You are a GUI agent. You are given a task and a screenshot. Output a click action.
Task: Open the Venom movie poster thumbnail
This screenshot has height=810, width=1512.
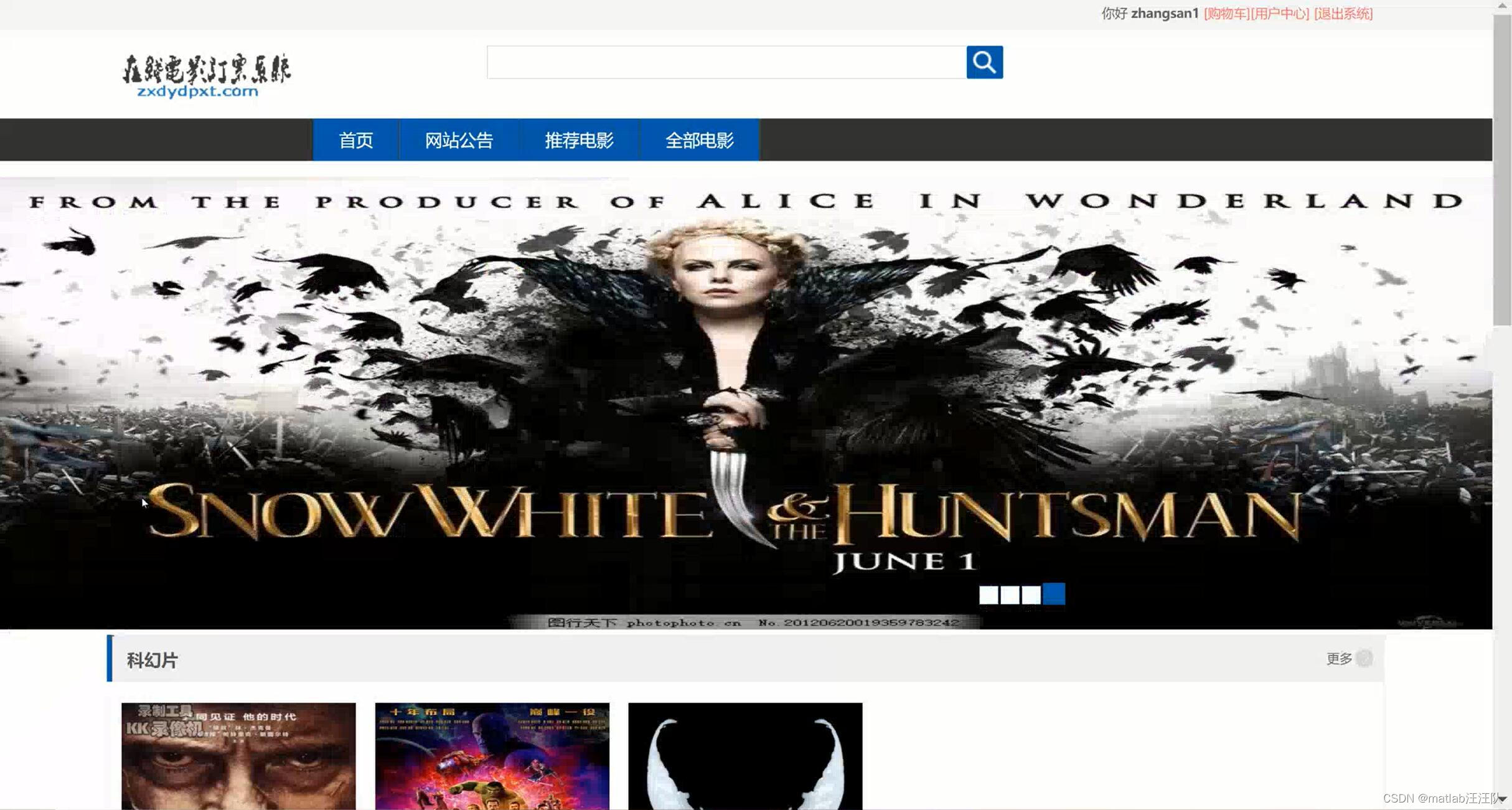click(x=745, y=756)
